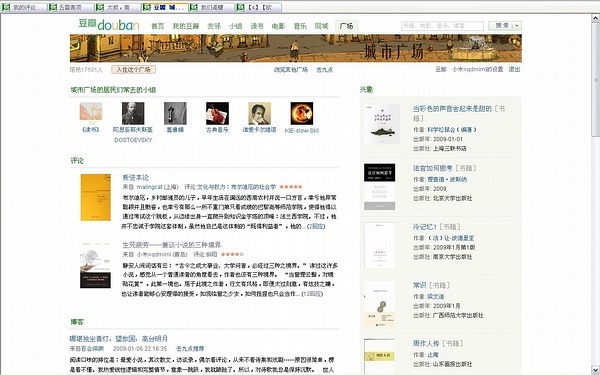Open the 冷记忆1 title link

(425, 227)
